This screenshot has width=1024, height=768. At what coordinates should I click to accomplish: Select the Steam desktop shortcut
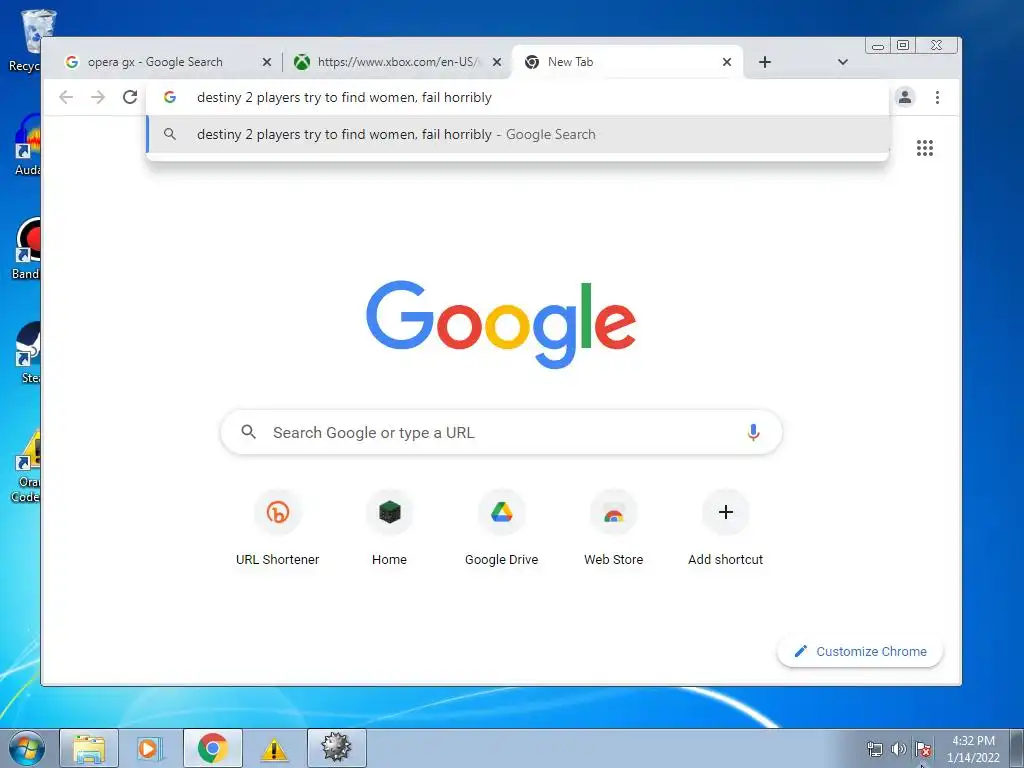pos(27,353)
